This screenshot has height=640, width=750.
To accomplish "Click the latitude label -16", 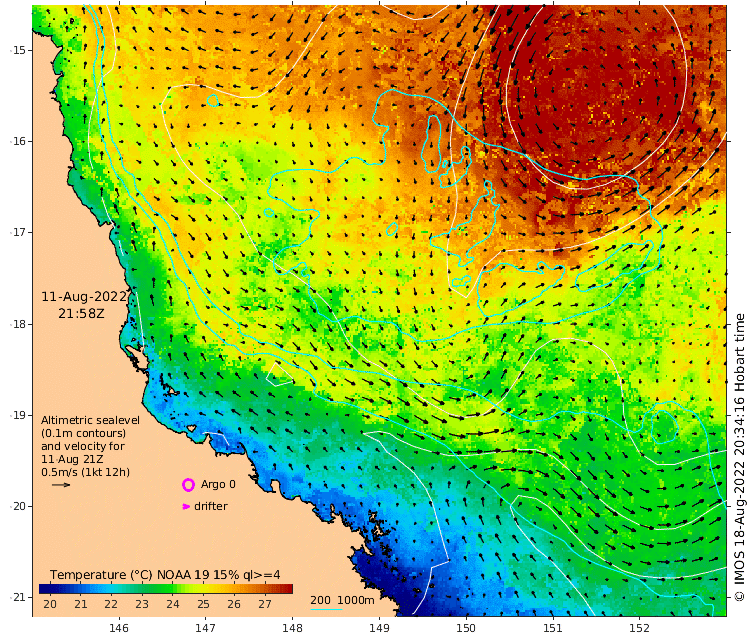I will (18, 142).
